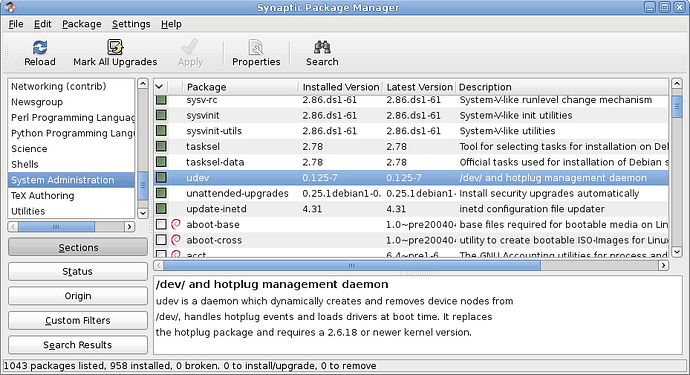
Task: Click package list scroll left arrow
Action: [158, 265]
